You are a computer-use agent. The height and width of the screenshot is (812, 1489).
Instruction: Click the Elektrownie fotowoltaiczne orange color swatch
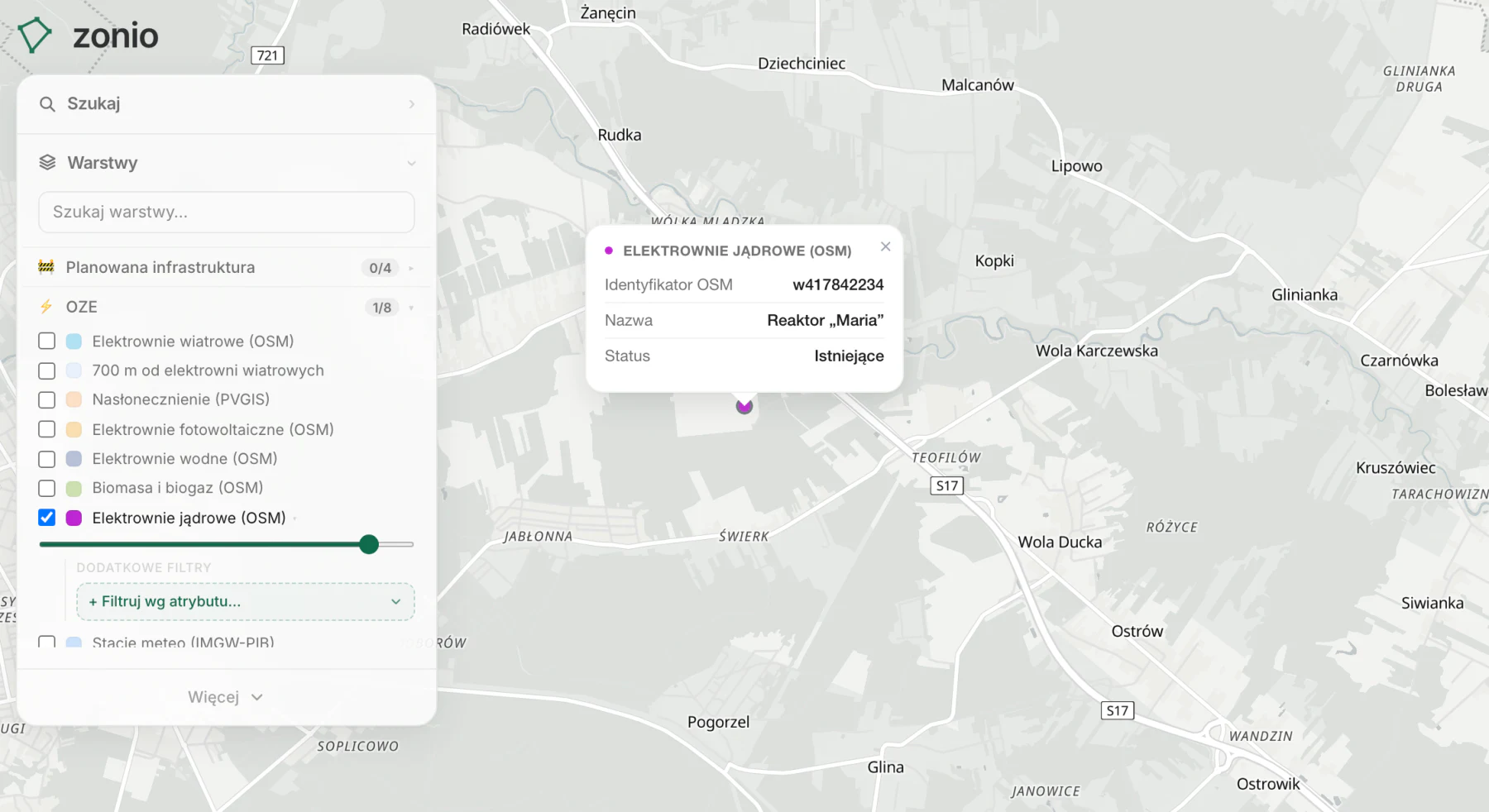click(x=74, y=429)
